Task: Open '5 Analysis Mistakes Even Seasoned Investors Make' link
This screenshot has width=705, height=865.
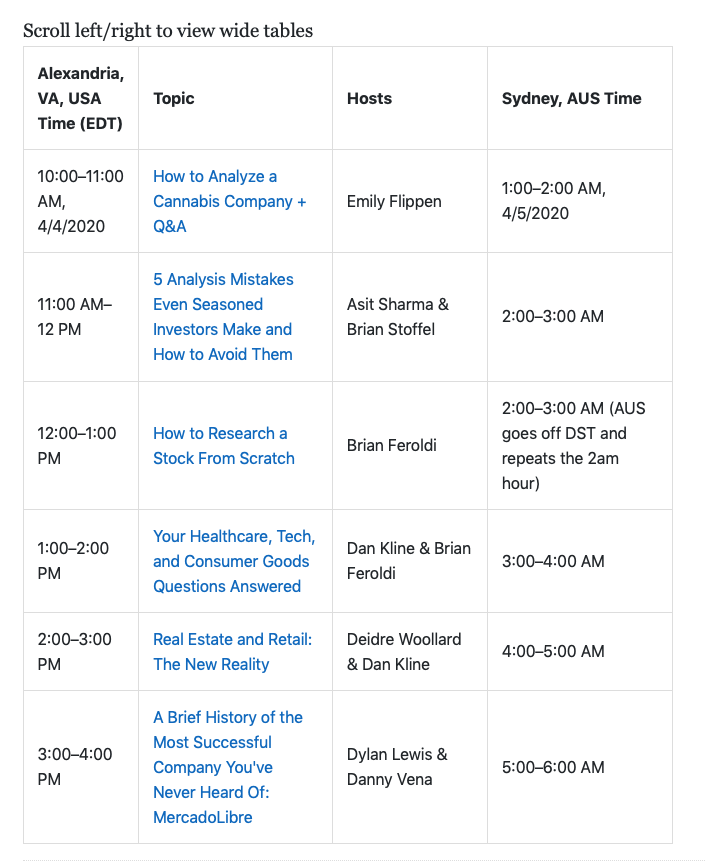Action: point(223,316)
